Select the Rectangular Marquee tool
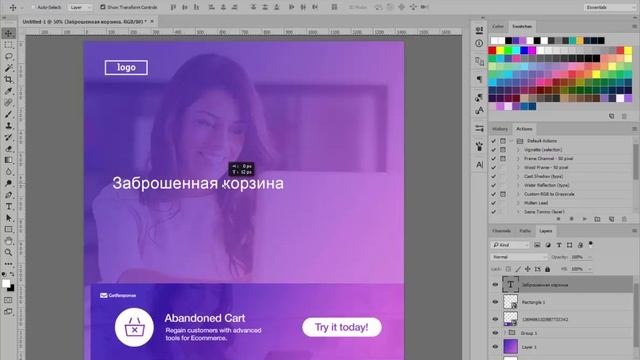The width and height of the screenshot is (640, 360). tap(8, 45)
